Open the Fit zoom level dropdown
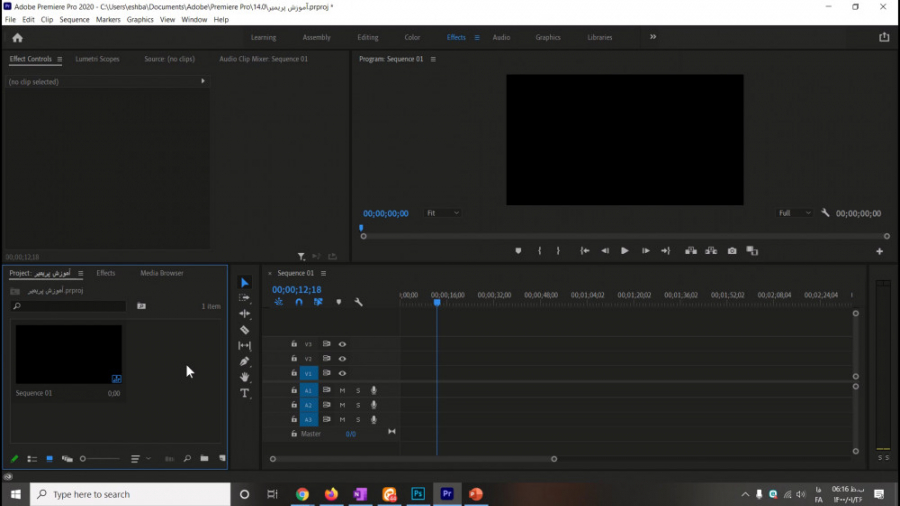Viewport: 900px width, 506px height. pyautogui.click(x=443, y=213)
